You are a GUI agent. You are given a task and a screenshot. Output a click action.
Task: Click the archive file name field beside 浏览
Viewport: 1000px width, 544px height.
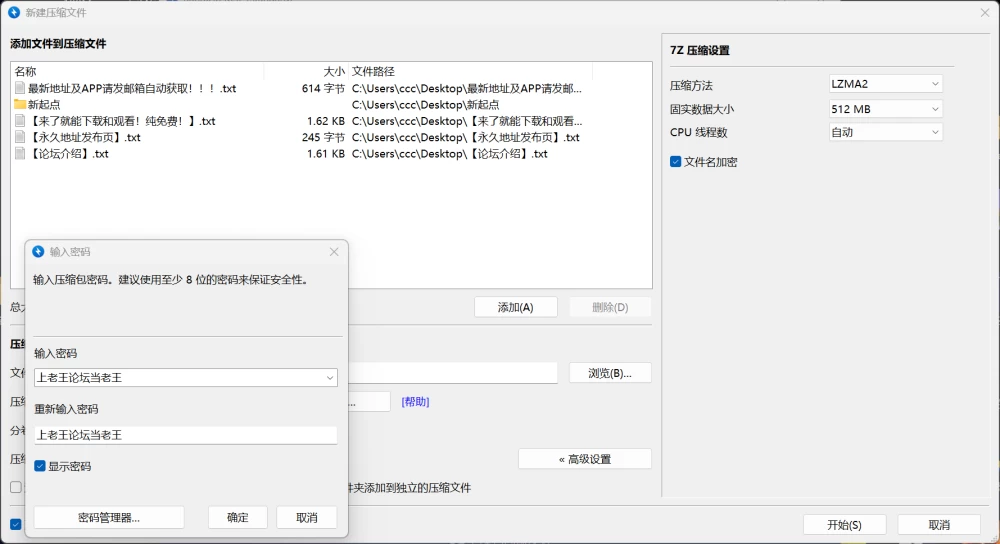[x=453, y=373]
